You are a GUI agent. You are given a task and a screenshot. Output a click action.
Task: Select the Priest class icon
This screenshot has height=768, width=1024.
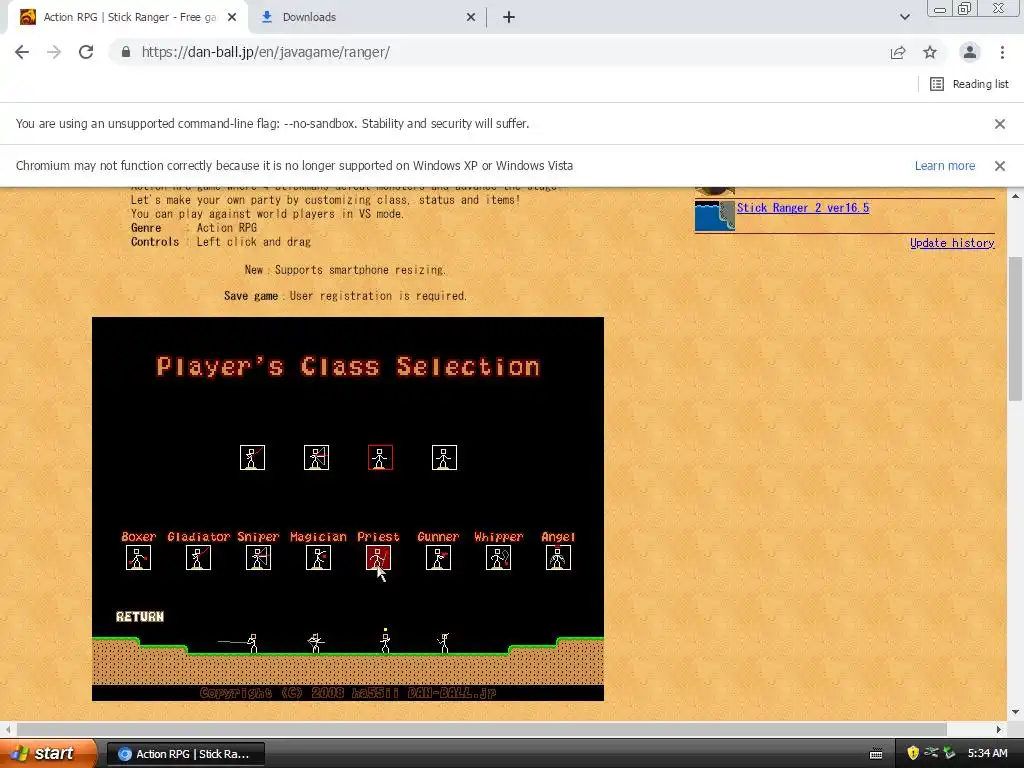pyautogui.click(x=379, y=558)
